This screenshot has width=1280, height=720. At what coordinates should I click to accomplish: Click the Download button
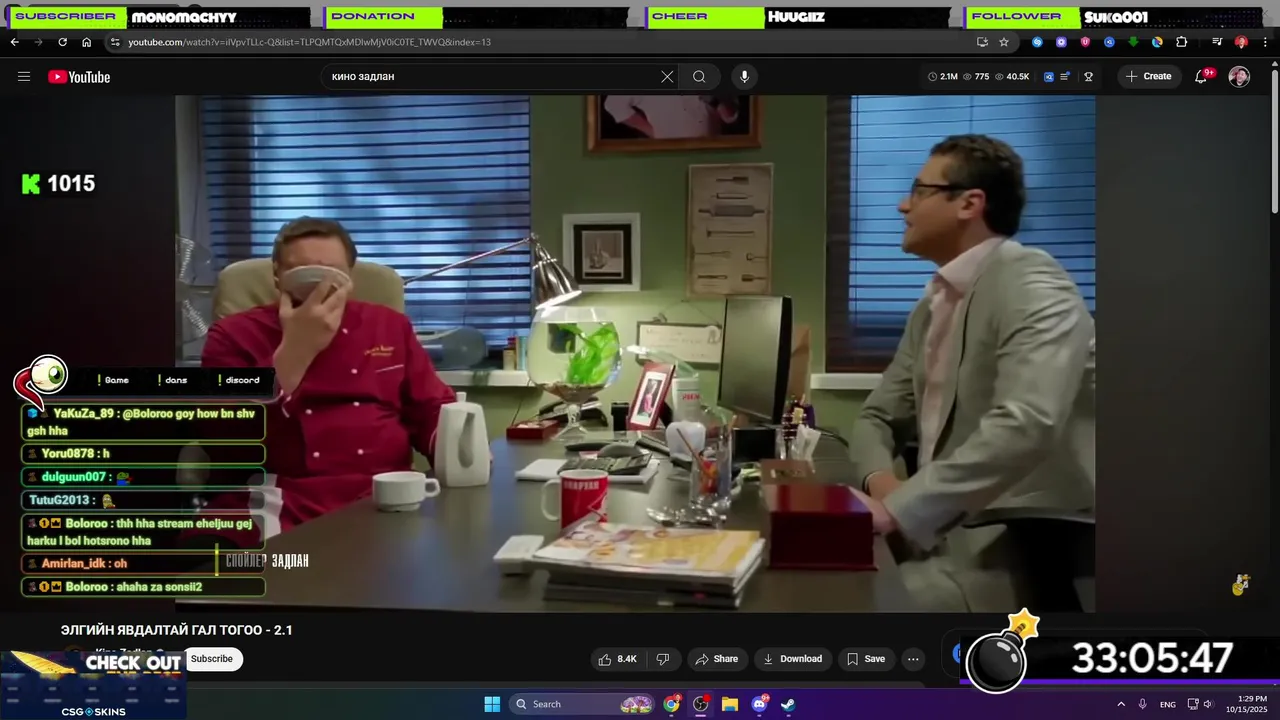tap(792, 659)
